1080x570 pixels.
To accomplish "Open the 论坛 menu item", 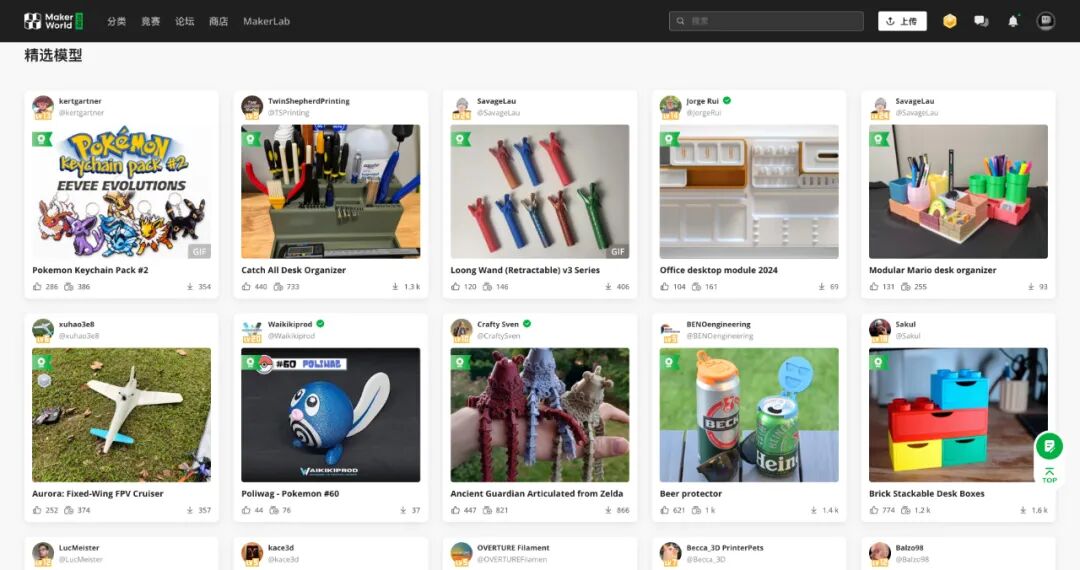I will pyautogui.click(x=185, y=21).
